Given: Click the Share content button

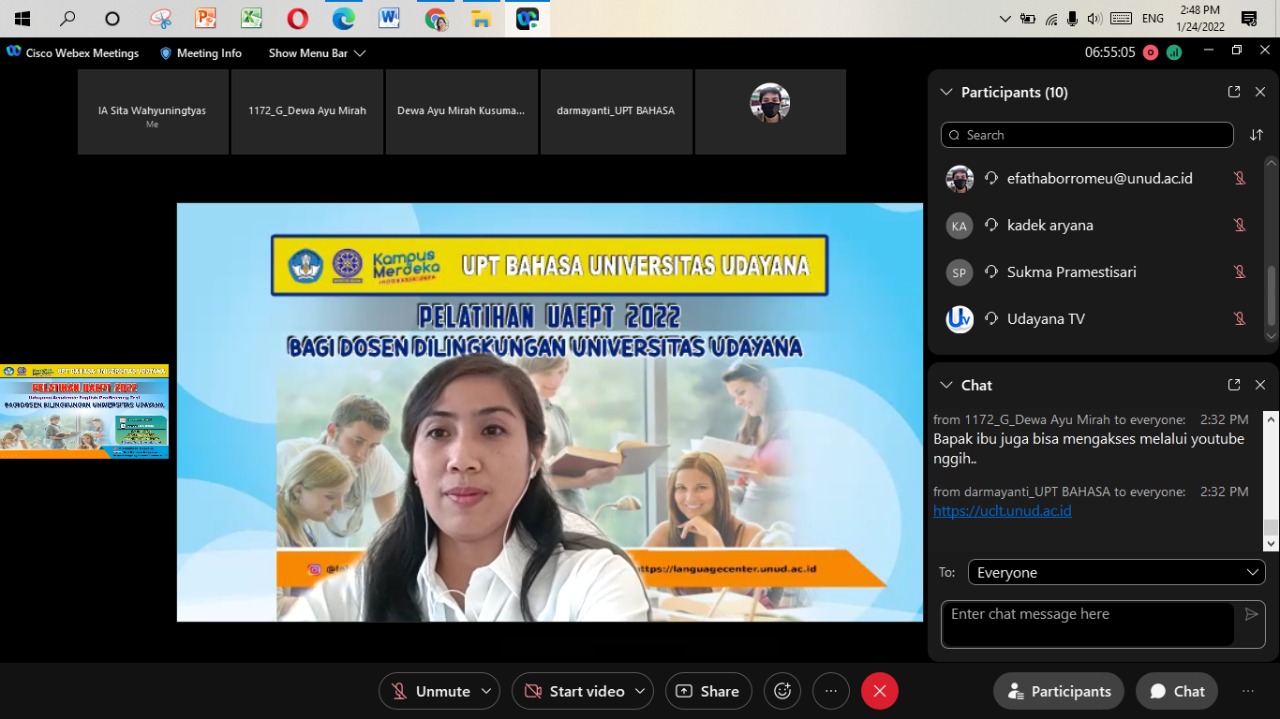Looking at the screenshot, I should coord(708,691).
